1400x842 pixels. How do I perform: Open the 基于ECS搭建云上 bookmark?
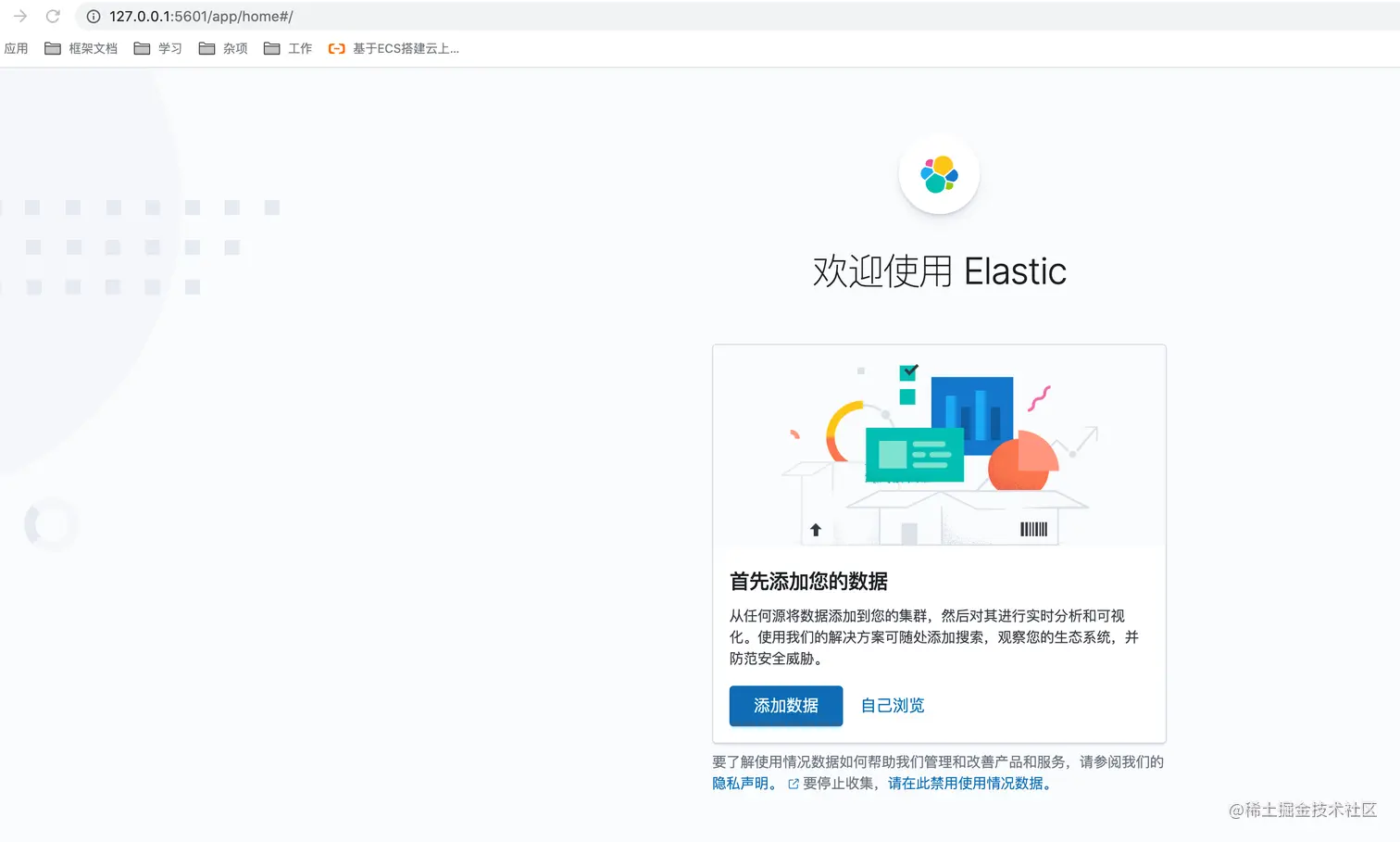click(405, 48)
